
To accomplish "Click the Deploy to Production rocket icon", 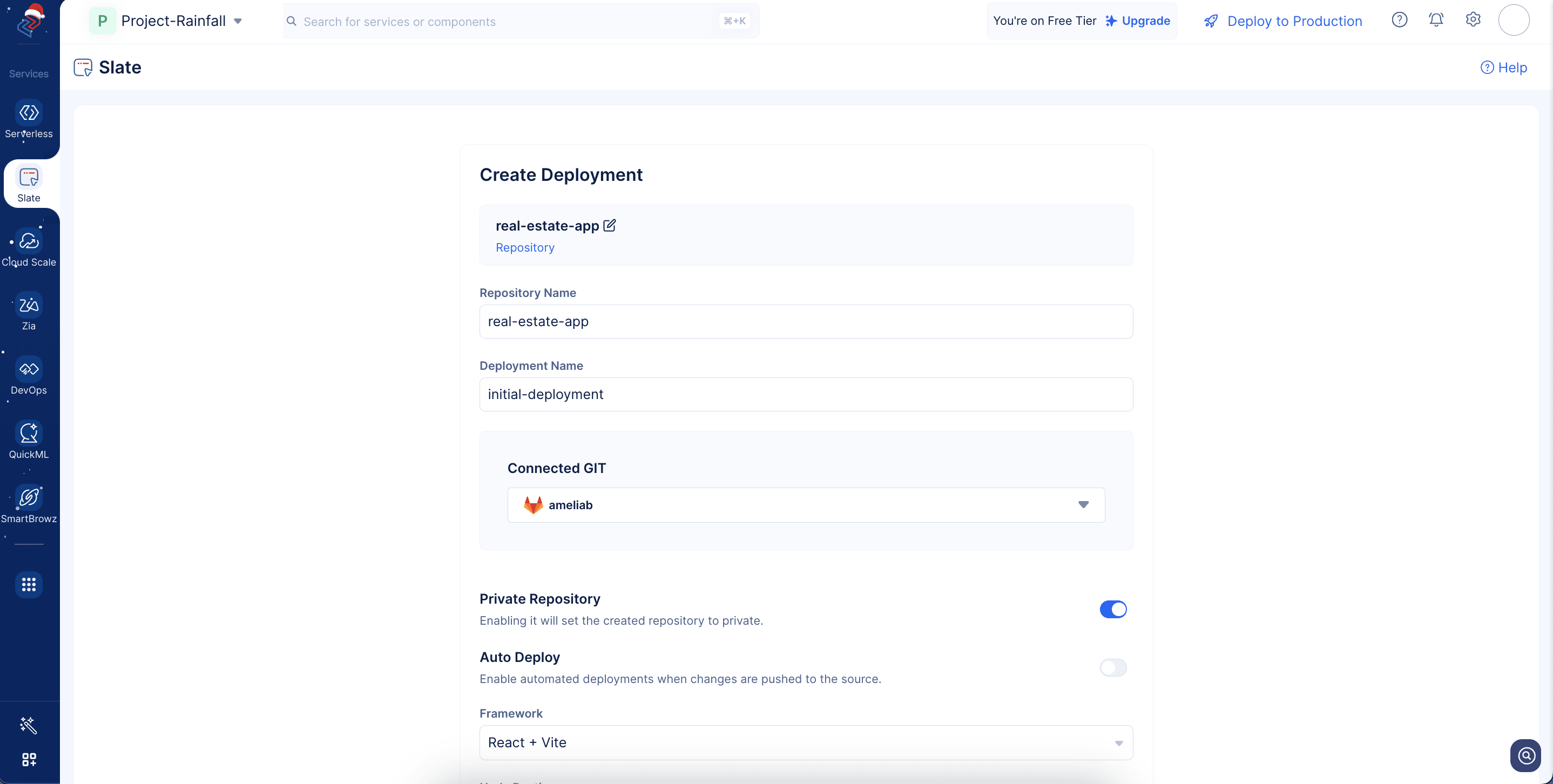I will (1211, 21).
